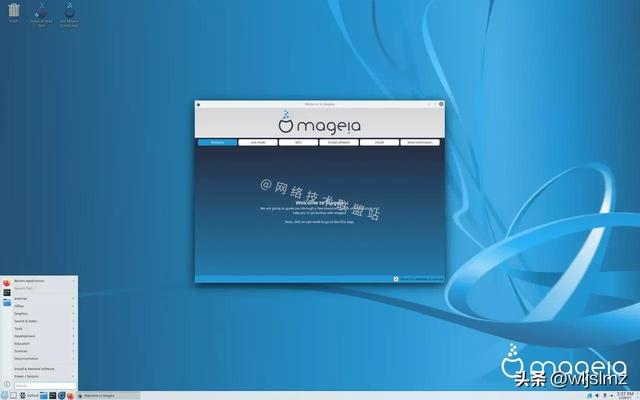Image resolution: width=640 pixels, height=400 pixels.
Task: Open the file manager launcher in the taskbar
Action: click(x=44, y=396)
